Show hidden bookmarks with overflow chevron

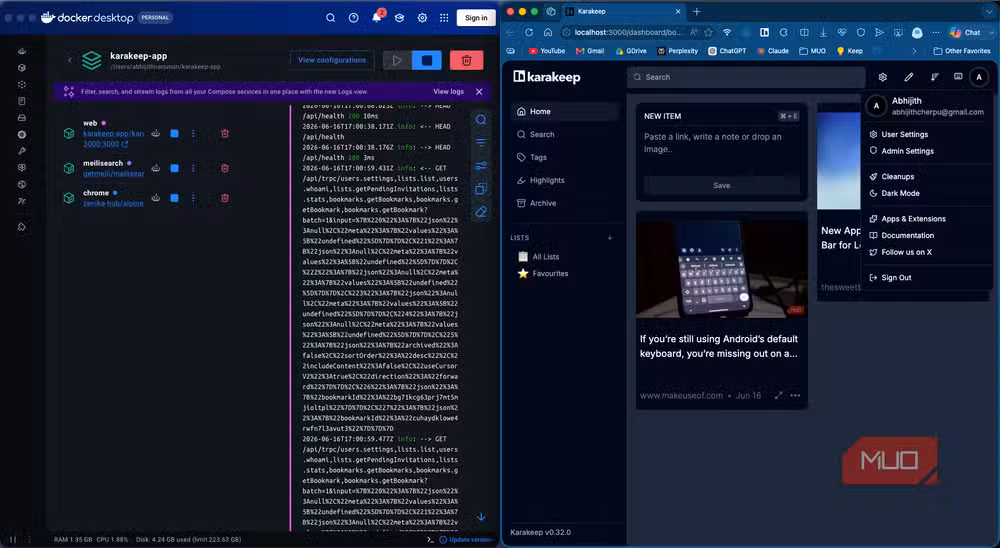[x=914, y=51]
